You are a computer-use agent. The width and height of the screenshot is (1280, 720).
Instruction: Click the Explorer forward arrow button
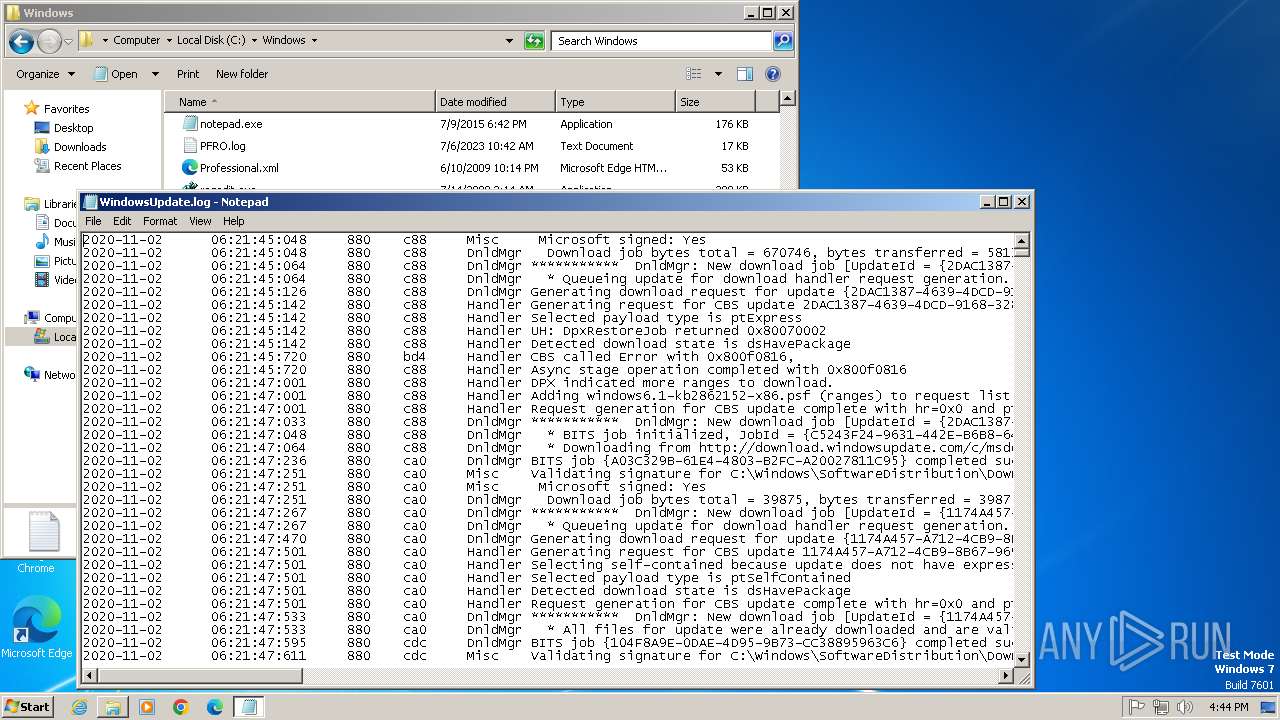click(49, 41)
